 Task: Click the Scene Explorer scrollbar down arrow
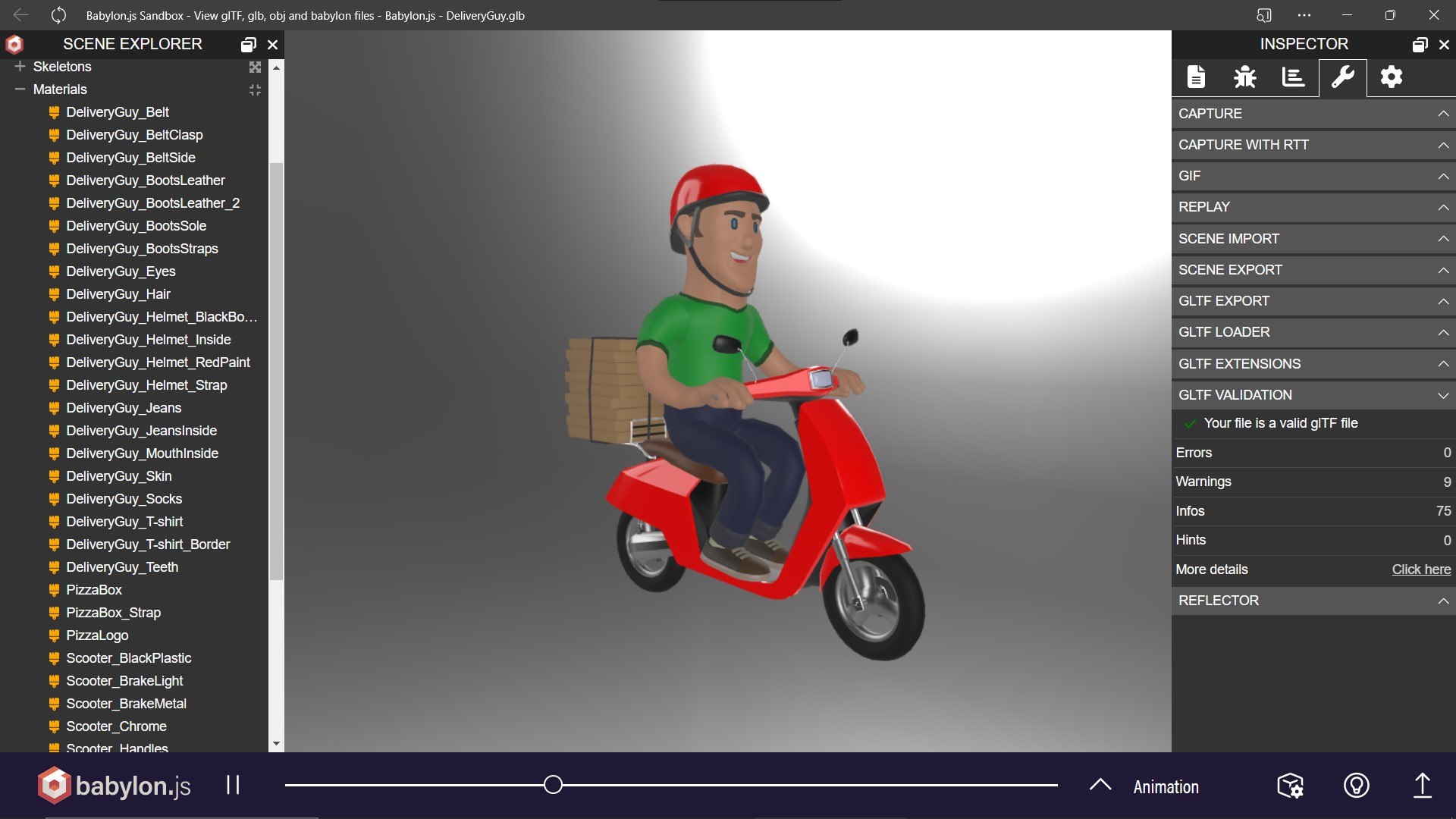tap(276, 744)
